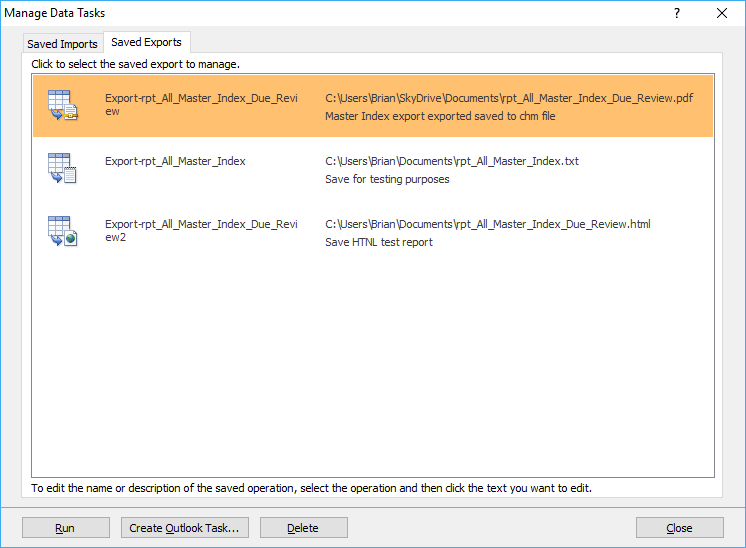
Task: Click the path ending in Due_Review.pdf
Action: [x=509, y=98]
